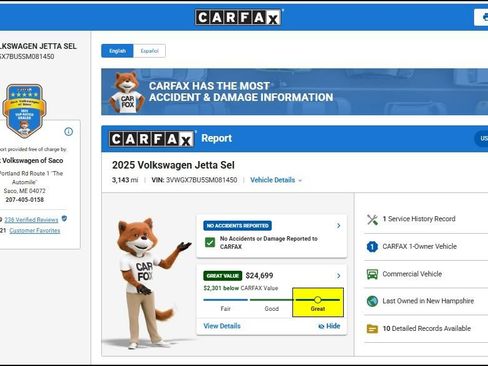Screen dimensions: 488x366
Task: Click the value gauge marker on Great
Action: click(318, 300)
